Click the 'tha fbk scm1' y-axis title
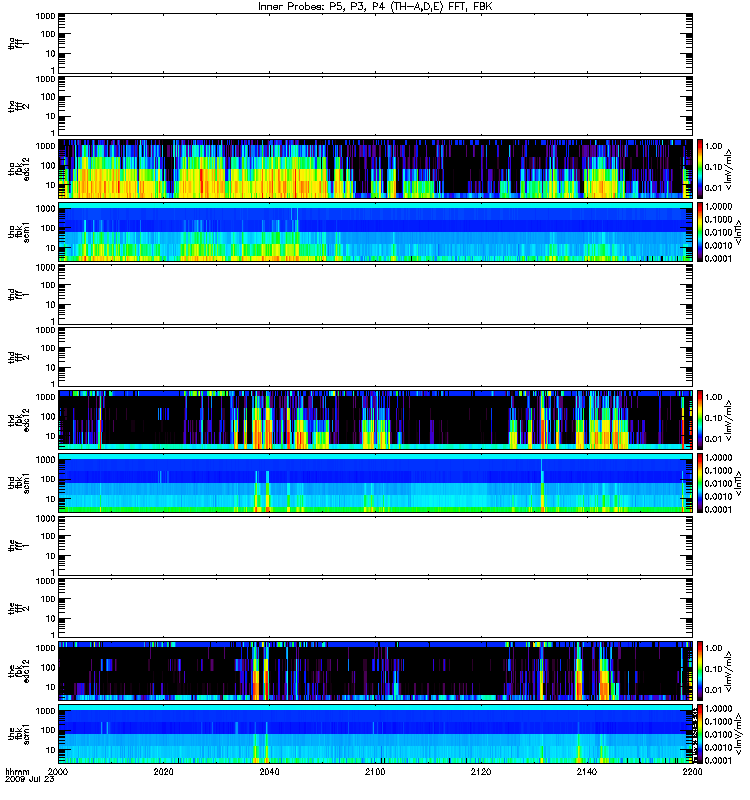750x800 pixels. 19,232
